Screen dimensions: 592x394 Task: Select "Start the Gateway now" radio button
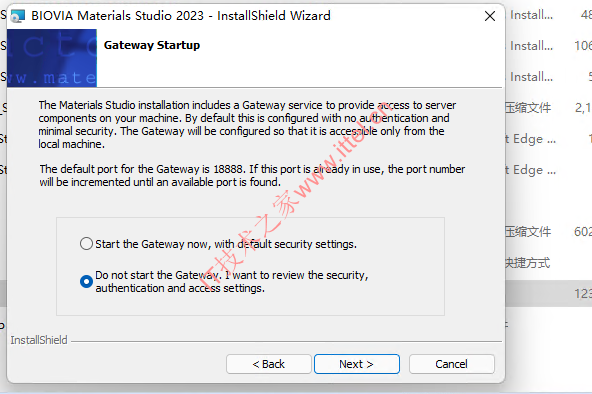[86, 244]
